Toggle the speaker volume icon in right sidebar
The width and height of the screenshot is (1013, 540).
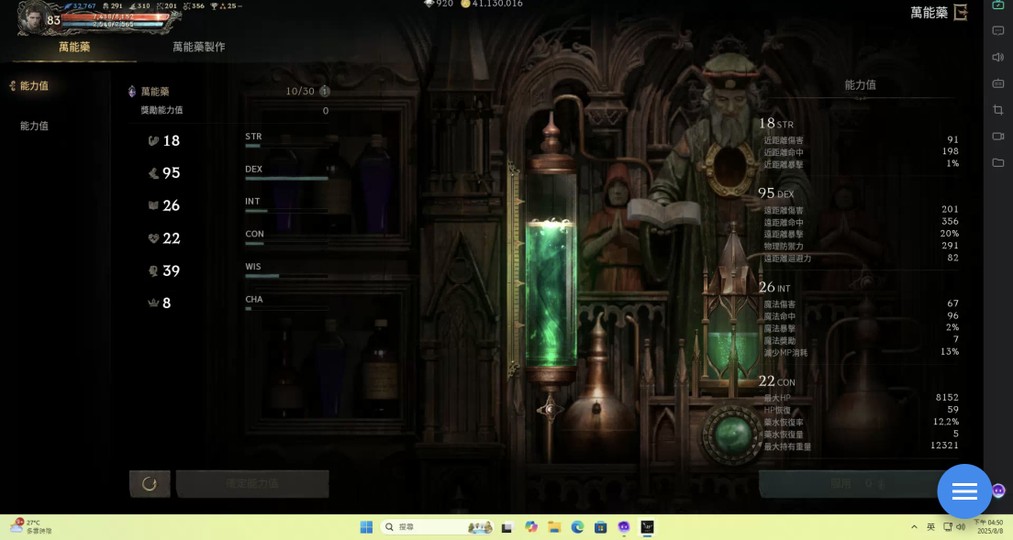coord(998,57)
